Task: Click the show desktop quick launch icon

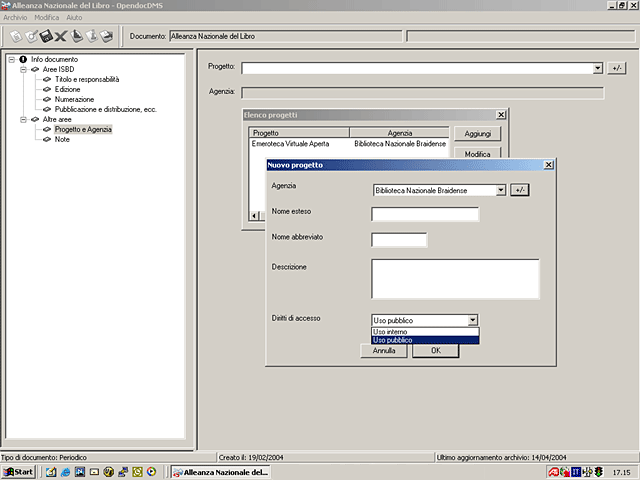Action: 51,472
